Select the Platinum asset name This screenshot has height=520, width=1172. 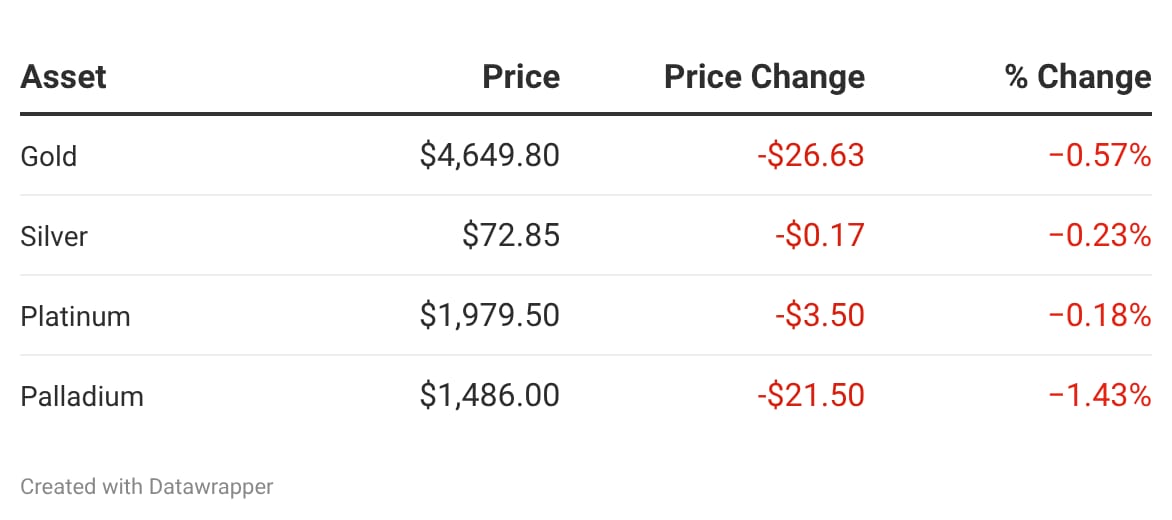point(75,316)
